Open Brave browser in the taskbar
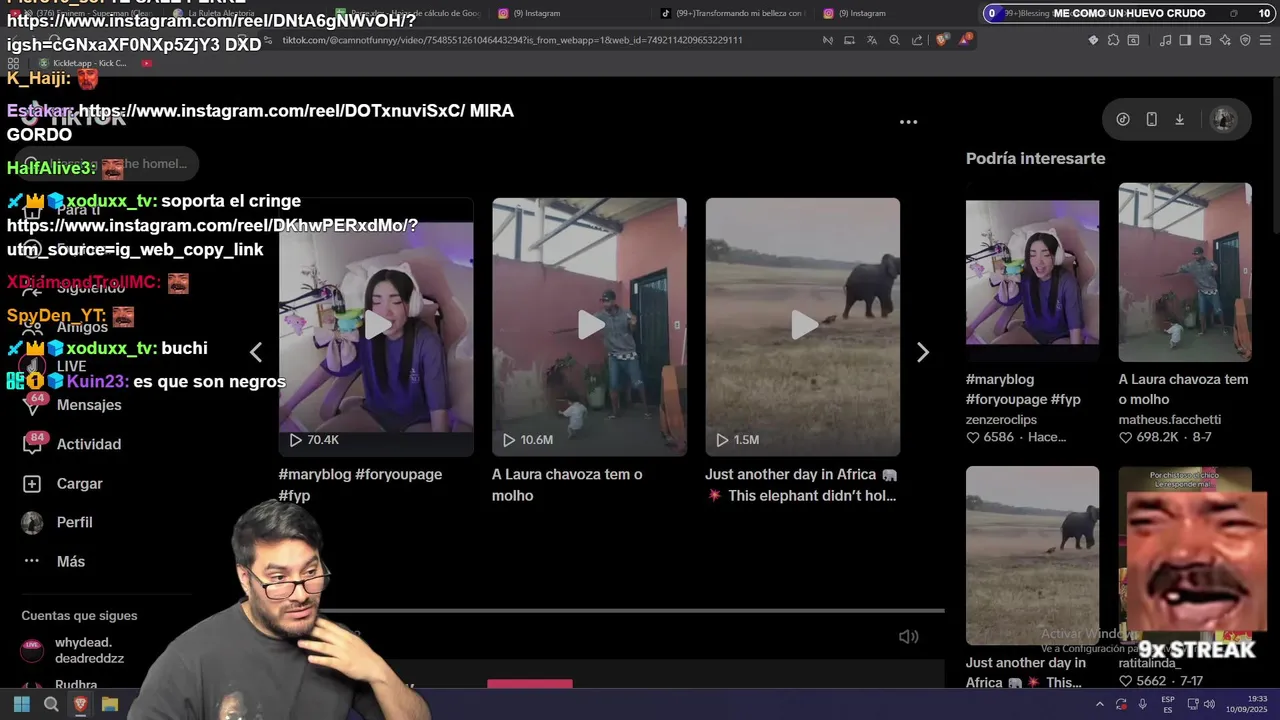This screenshot has height=720, width=1280. pos(81,704)
